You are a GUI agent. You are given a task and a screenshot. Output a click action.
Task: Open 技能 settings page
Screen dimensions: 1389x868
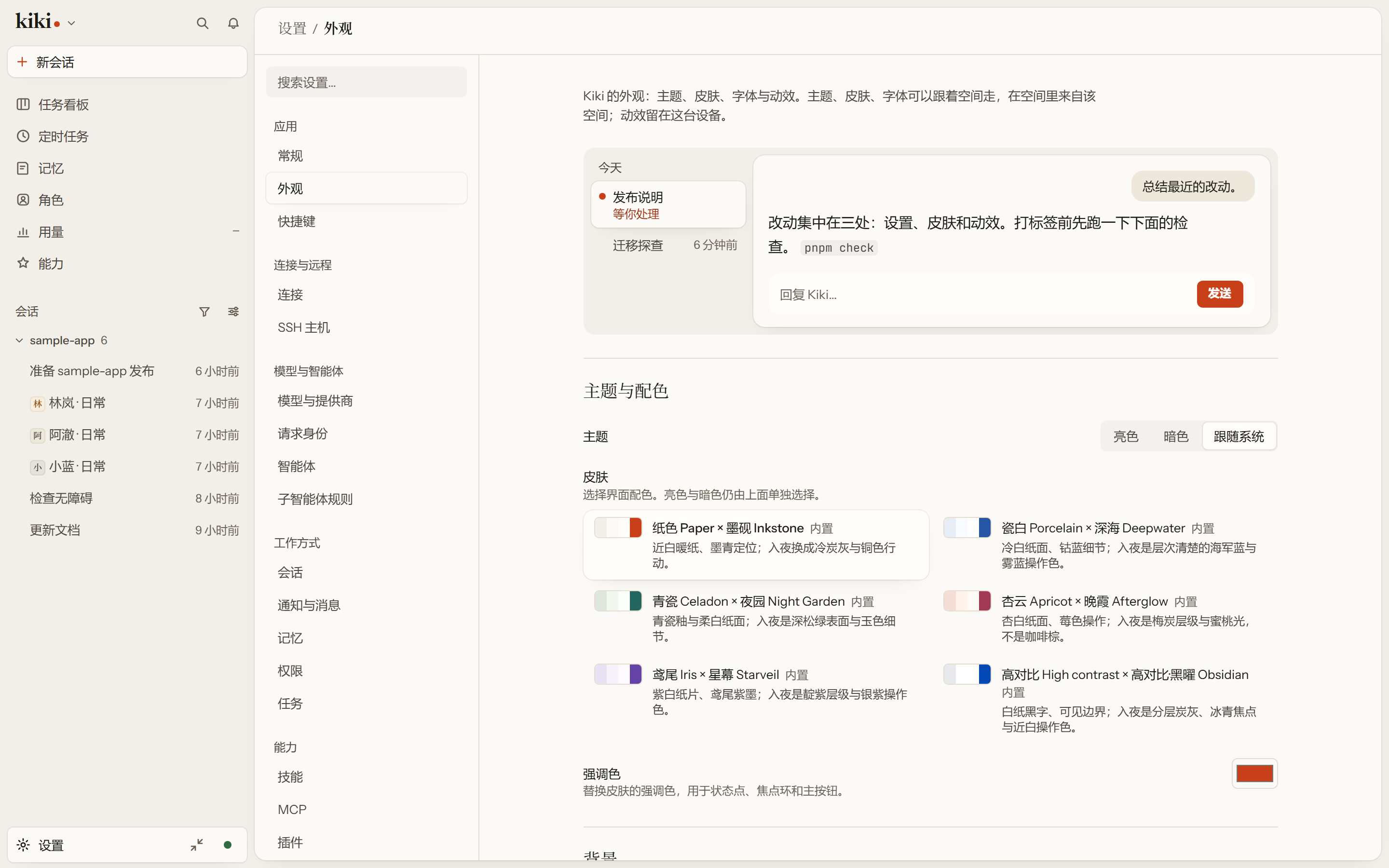(x=366, y=777)
